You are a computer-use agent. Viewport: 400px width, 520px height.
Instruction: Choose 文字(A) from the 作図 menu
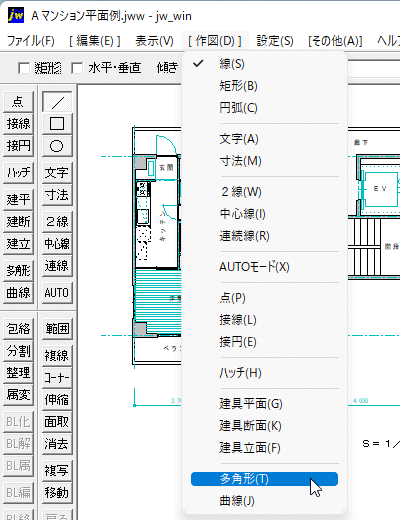click(264, 139)
